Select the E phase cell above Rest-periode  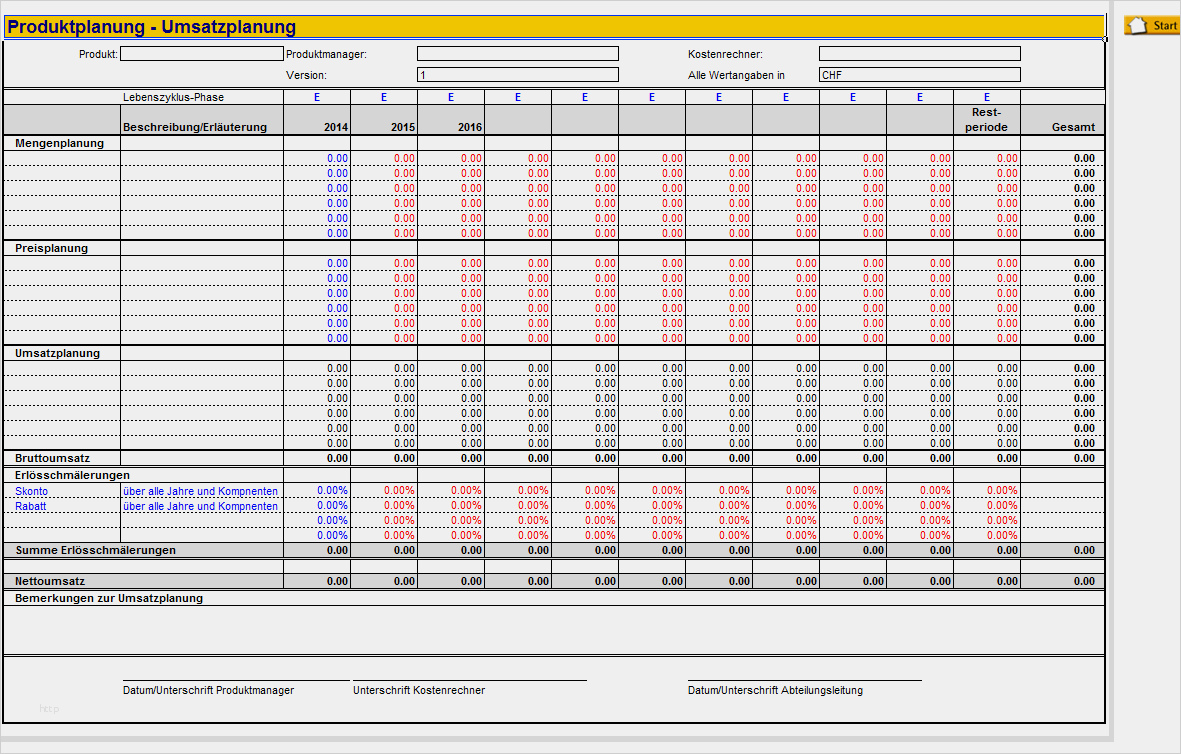(985, 97)
